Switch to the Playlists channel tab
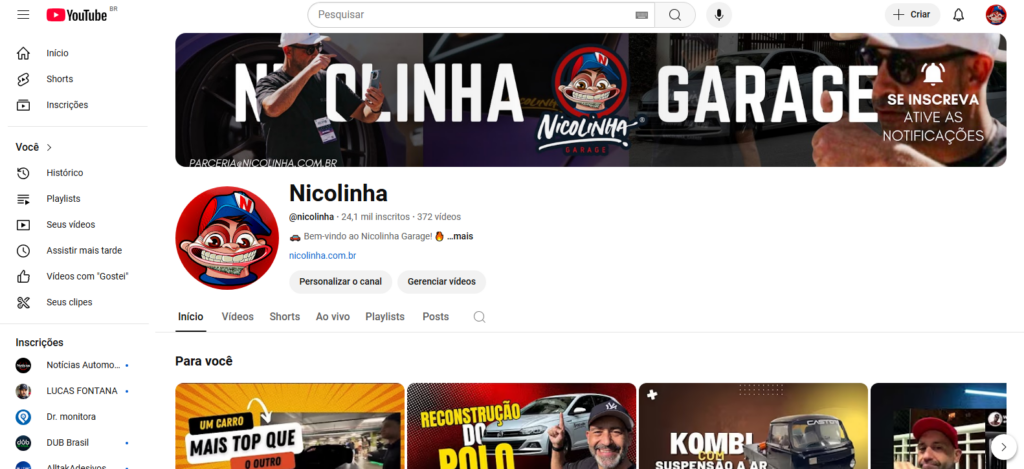Image resolution: width=1024 pixels, height=469 pixels. click(x=385, y=317)
